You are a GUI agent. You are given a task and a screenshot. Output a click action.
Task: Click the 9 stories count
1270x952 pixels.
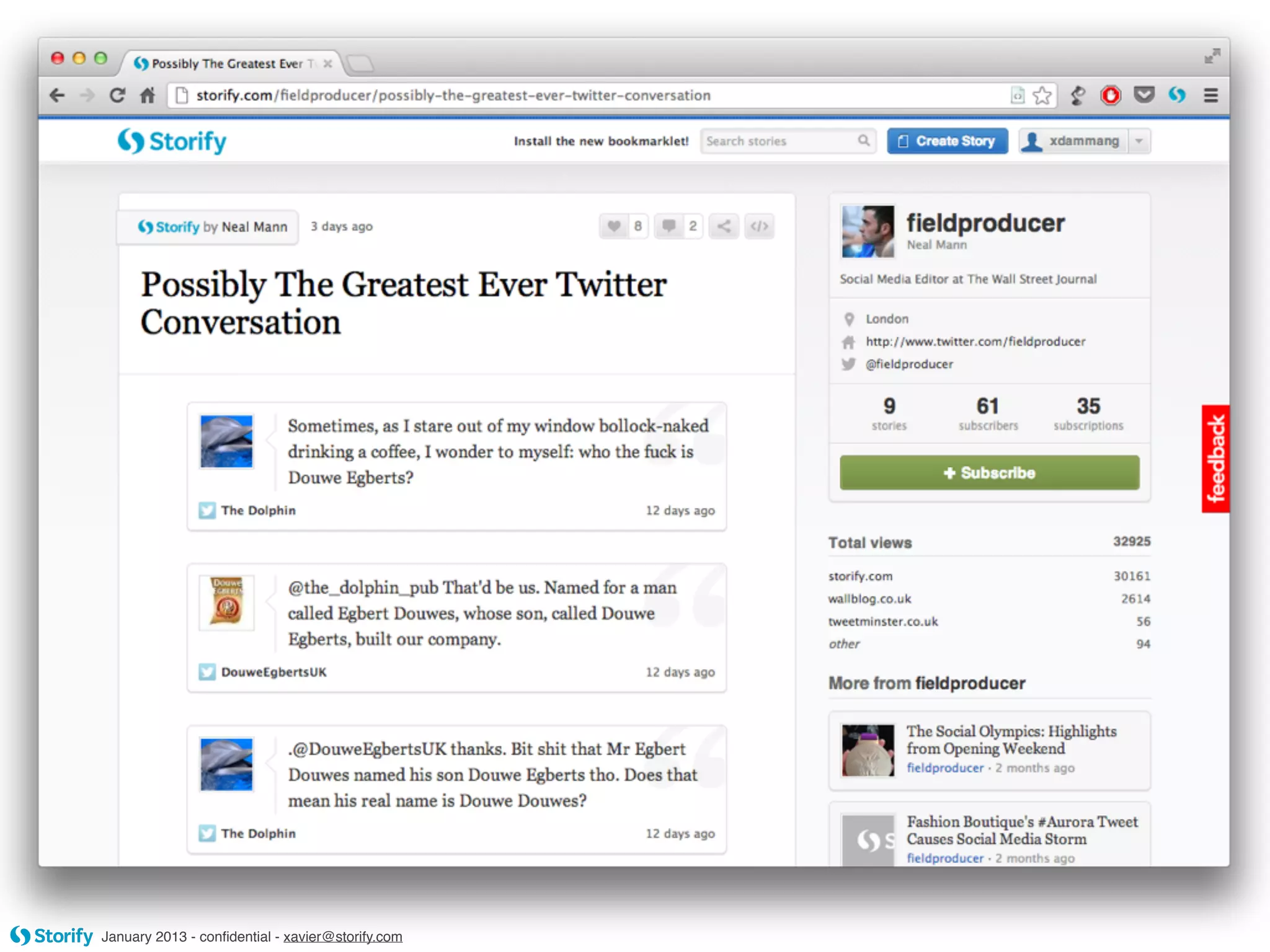(889, 413)
